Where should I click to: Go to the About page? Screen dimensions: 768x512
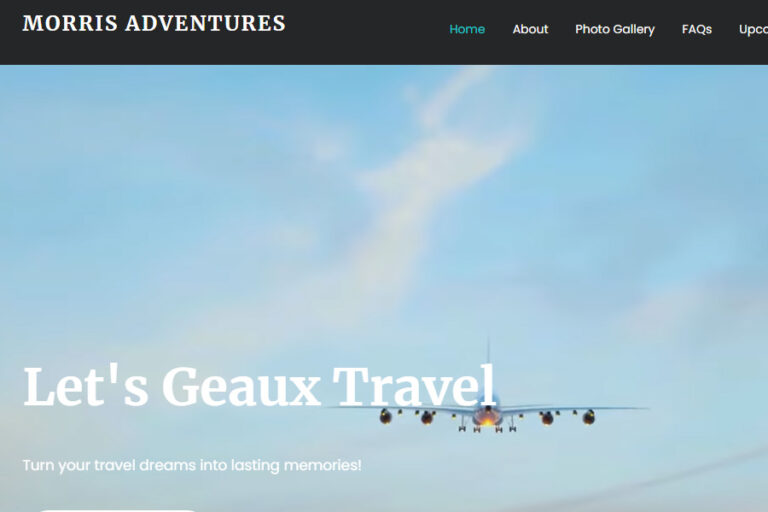(x=530, y=29)
